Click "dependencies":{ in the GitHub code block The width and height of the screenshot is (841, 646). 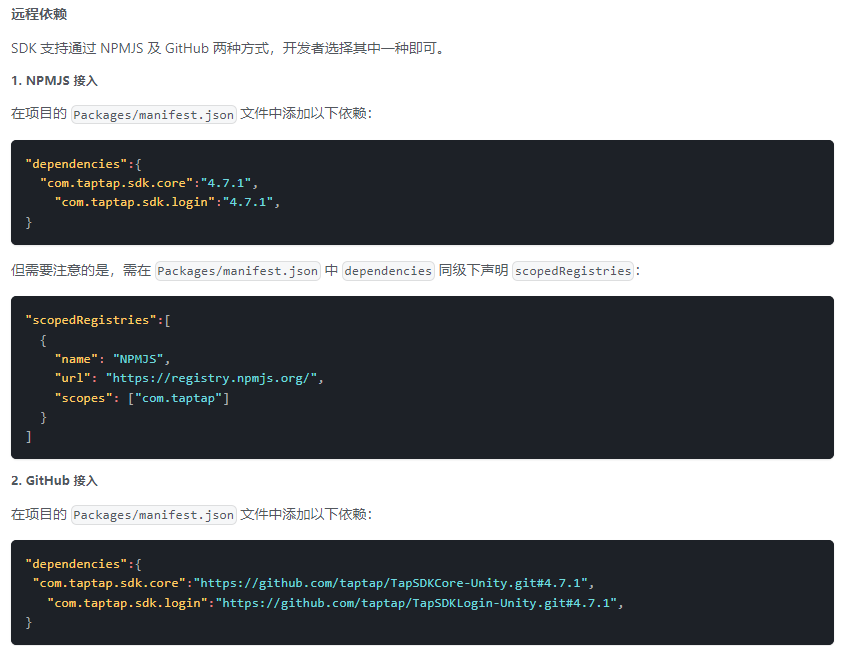(83, 564)
